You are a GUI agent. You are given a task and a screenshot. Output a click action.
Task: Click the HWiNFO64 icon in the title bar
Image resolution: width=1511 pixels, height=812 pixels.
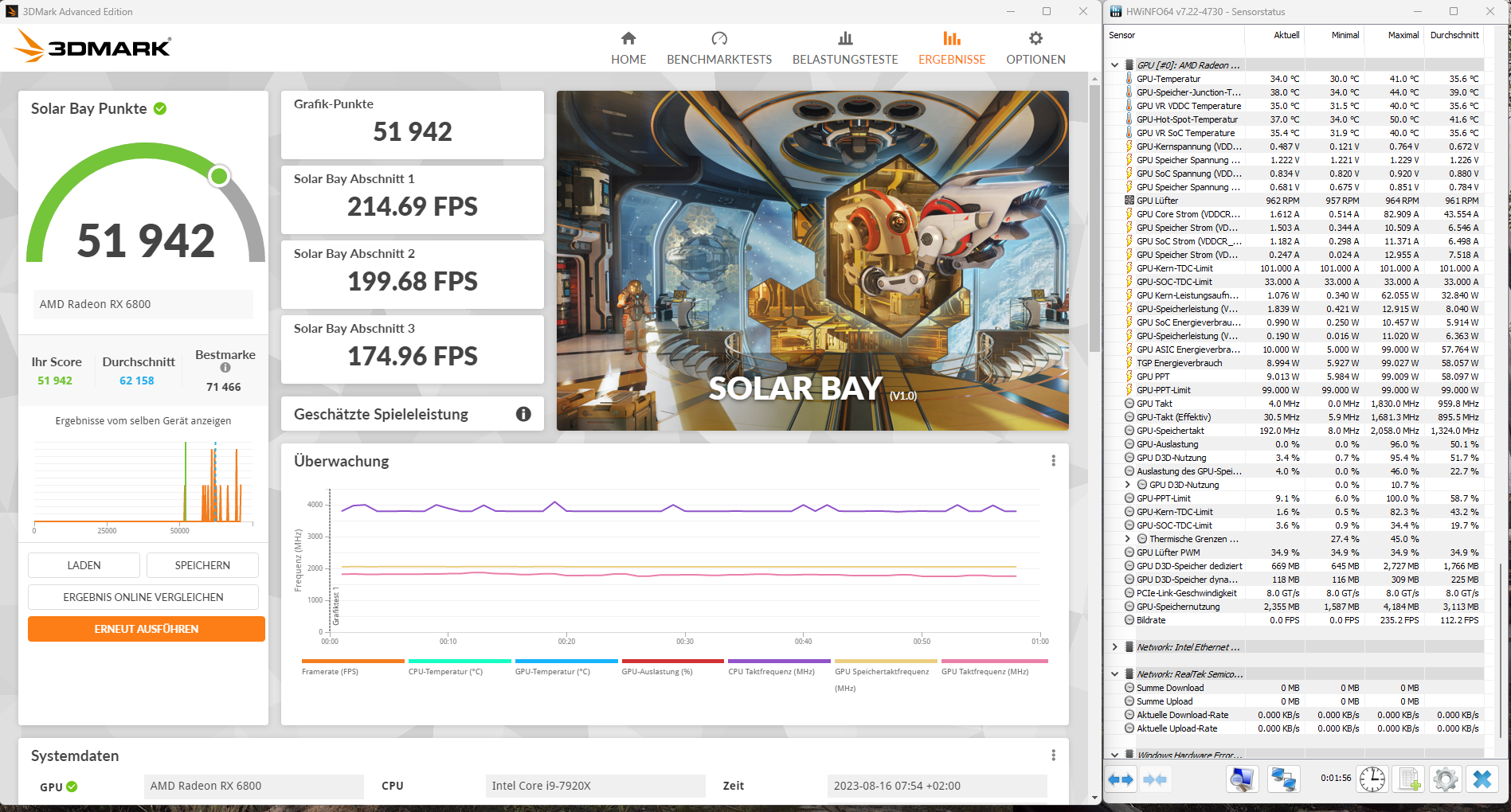pyautogui.click(x=1116, y=11)
